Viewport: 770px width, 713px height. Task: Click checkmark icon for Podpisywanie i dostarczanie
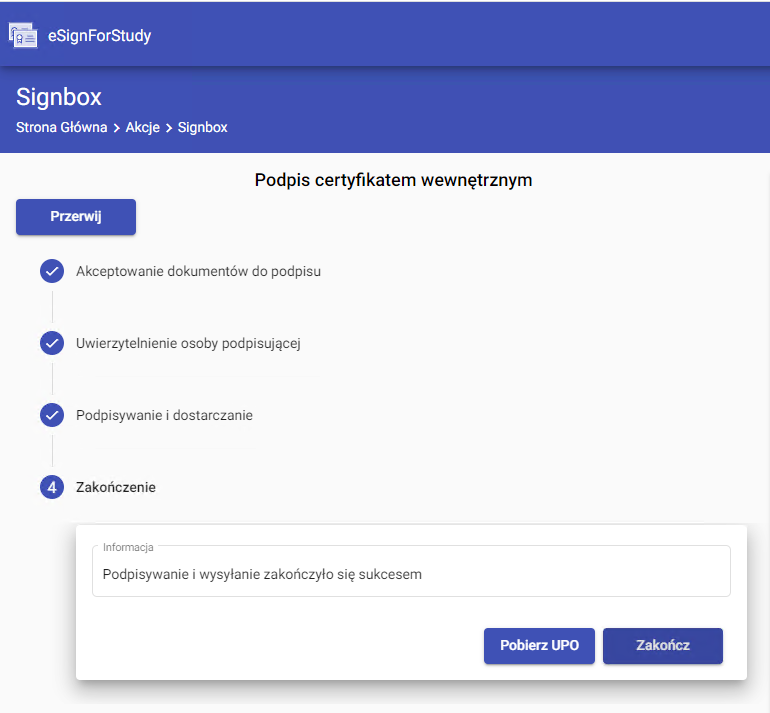pos(52,415)
